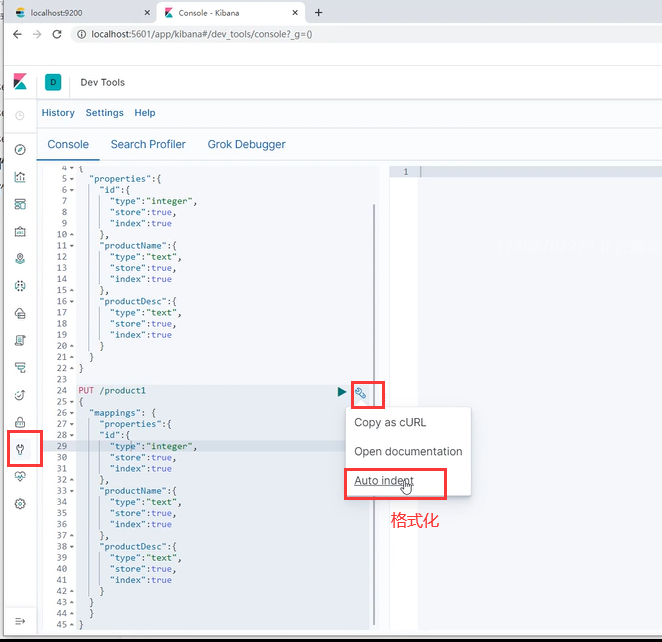Screen dimensions: 662x642
Task: Collapse the fold arrow on line 16
Action: (72, 301)
